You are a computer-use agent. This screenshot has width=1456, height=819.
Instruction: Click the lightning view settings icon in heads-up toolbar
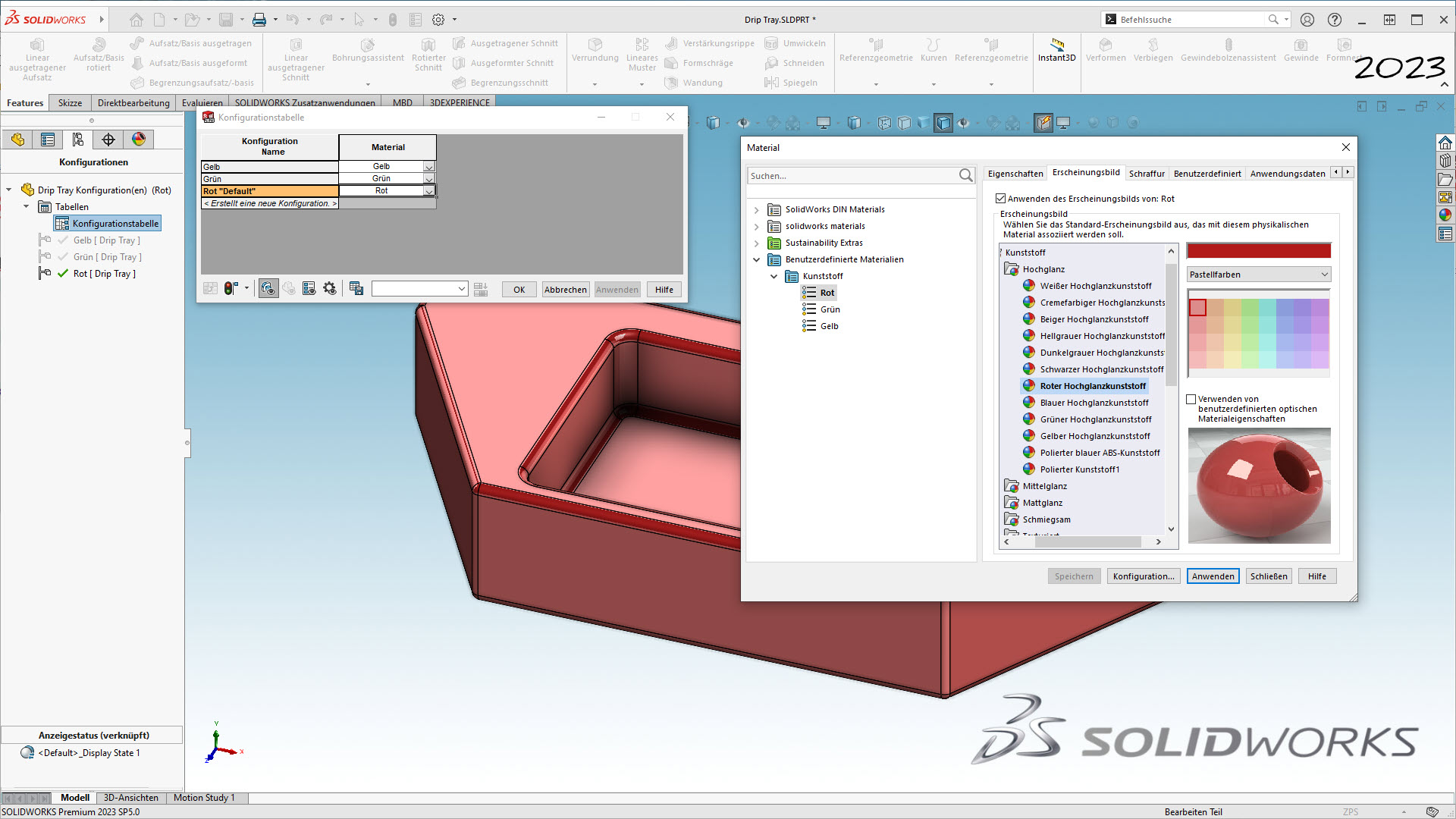pyautogui.click(x=1044, y=123)
